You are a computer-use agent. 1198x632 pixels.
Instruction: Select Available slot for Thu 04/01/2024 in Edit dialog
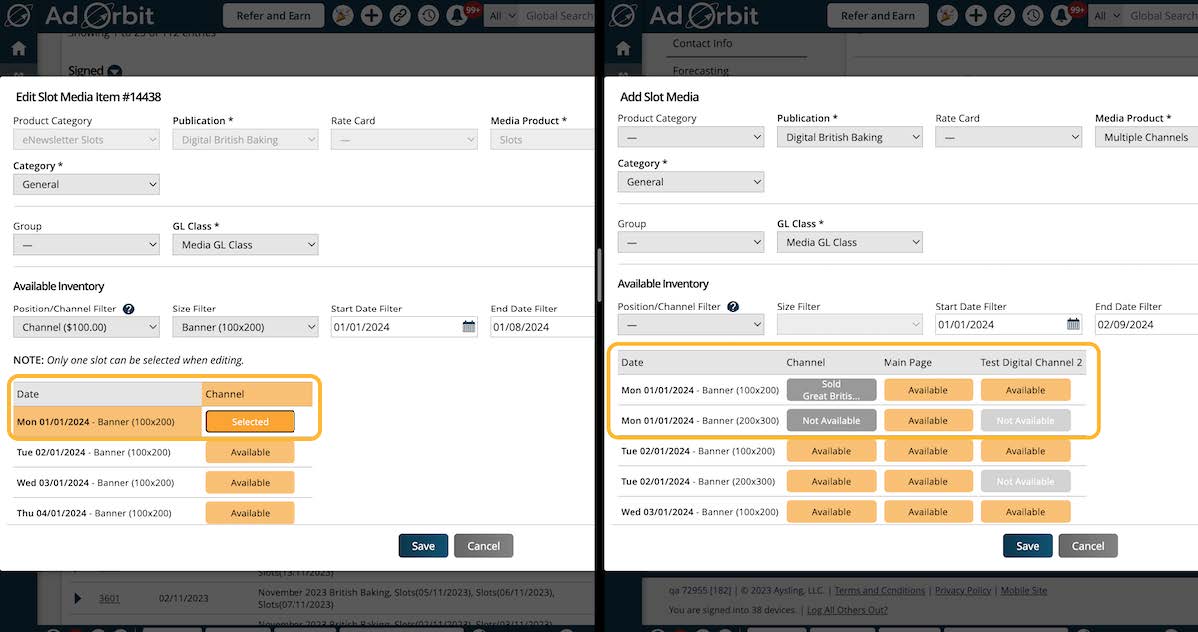tap(250, 513)
